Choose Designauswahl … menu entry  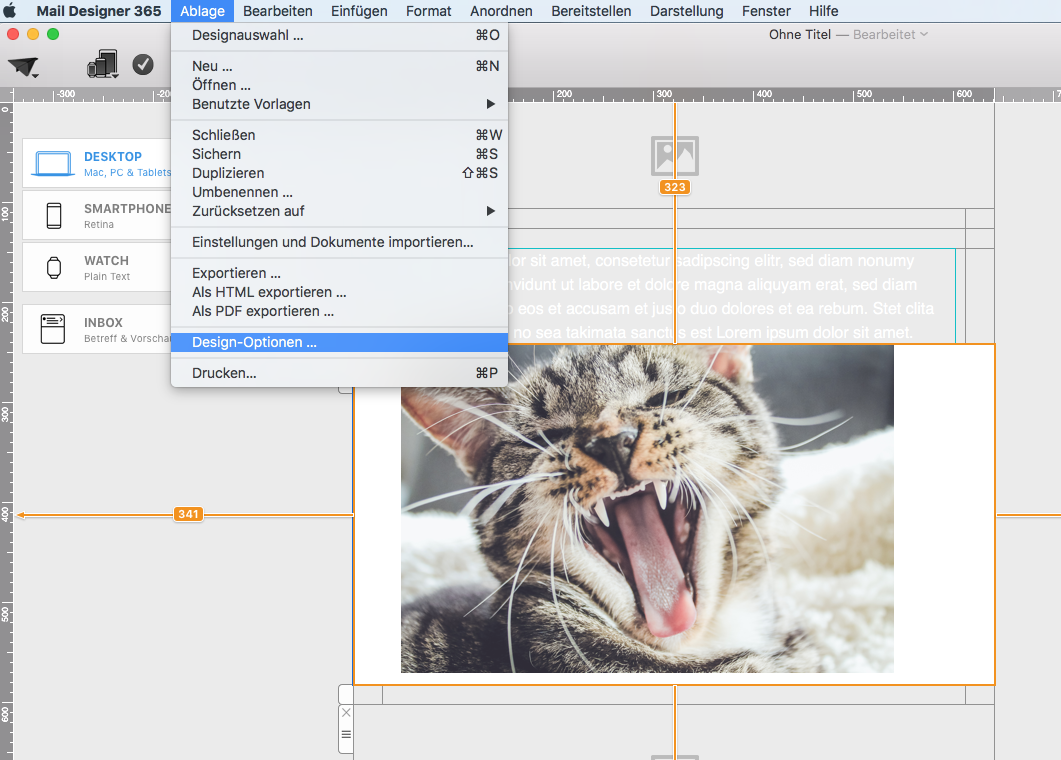pos(340,35)
